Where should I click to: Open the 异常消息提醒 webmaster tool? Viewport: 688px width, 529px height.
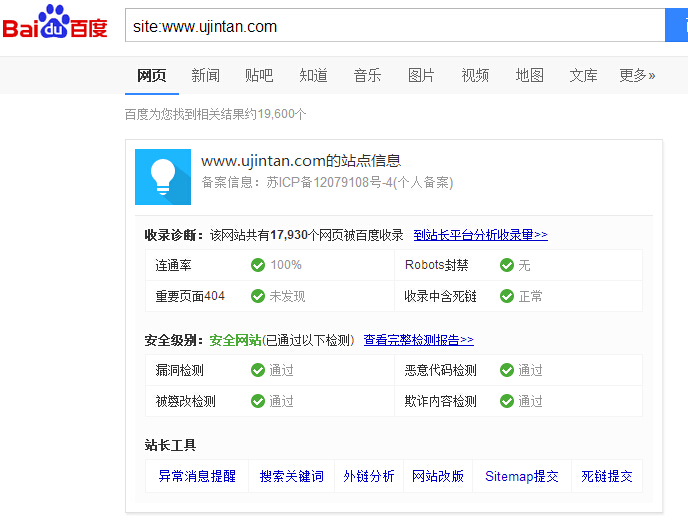[x=197, y=476]
